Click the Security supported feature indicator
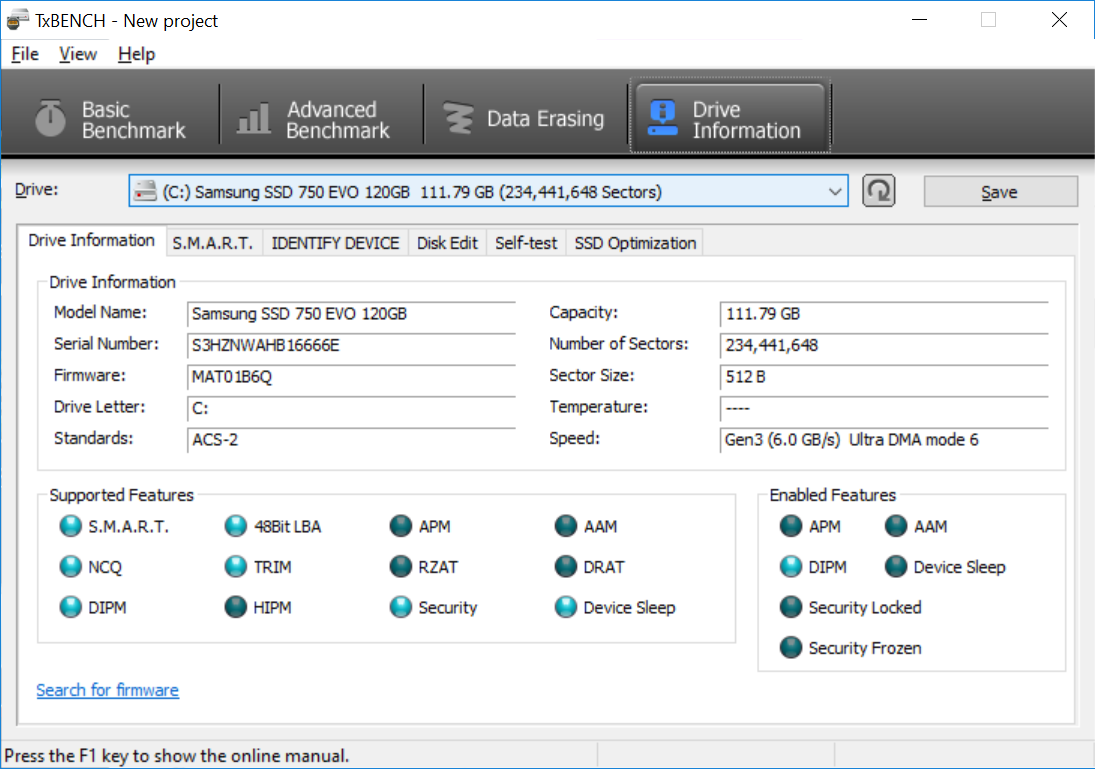 pyautogui.click(x=401, y=607)
